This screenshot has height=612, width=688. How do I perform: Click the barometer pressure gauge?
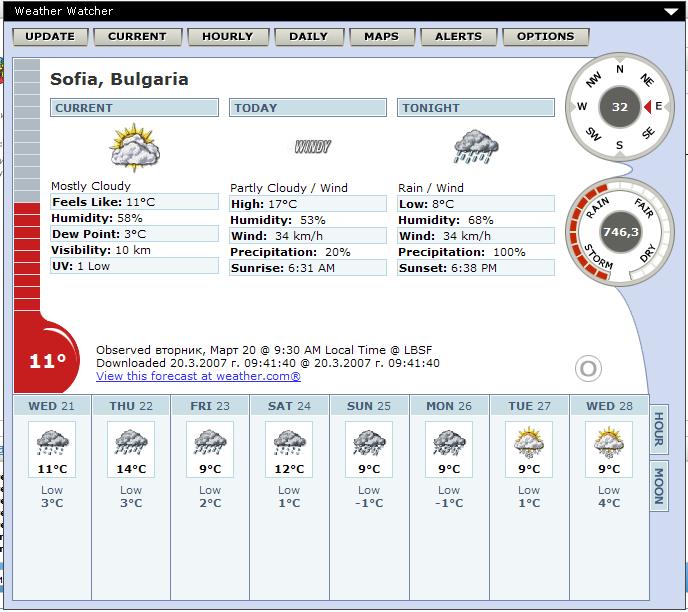click(x=620, y=231)
